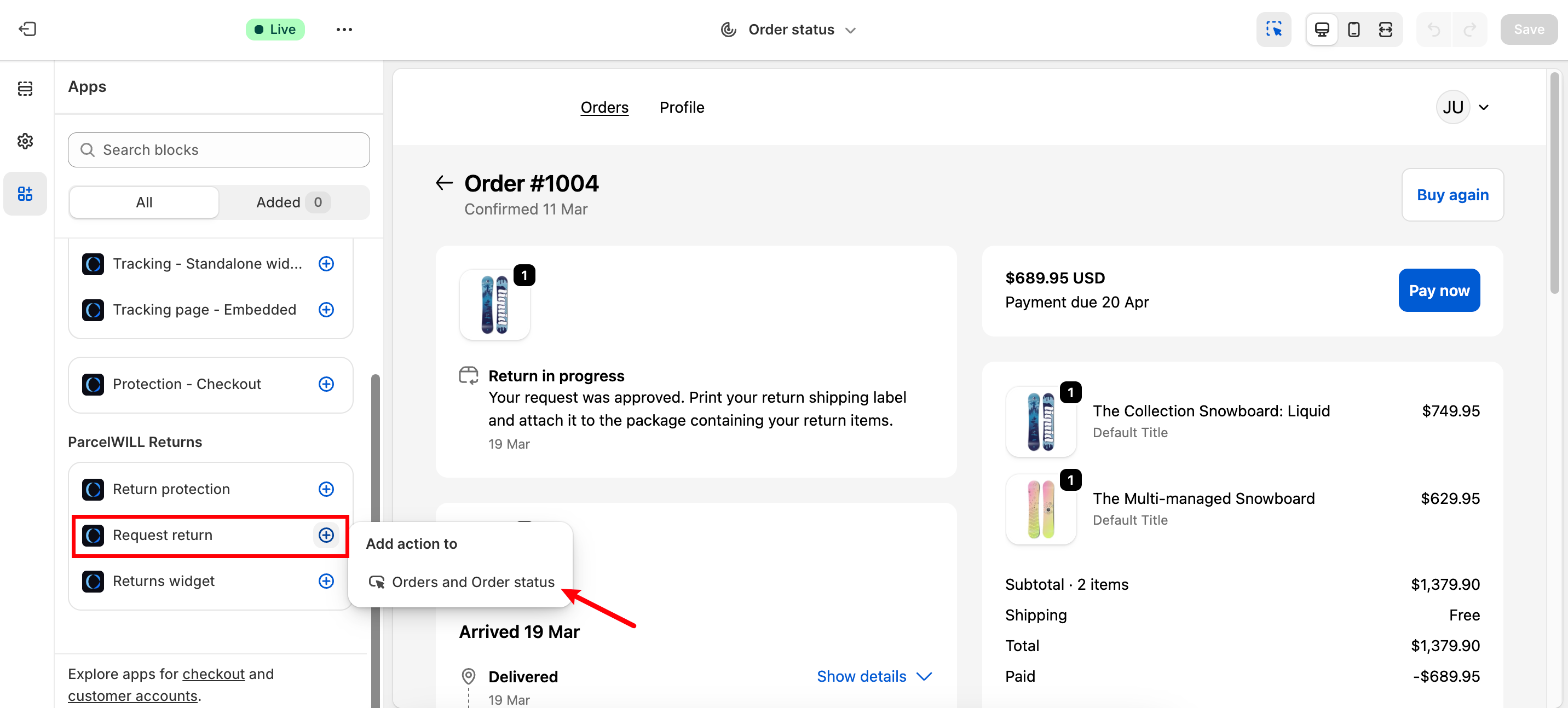Click the exit editor icon
Screen dimensions: 1568x708
(27, 29)
